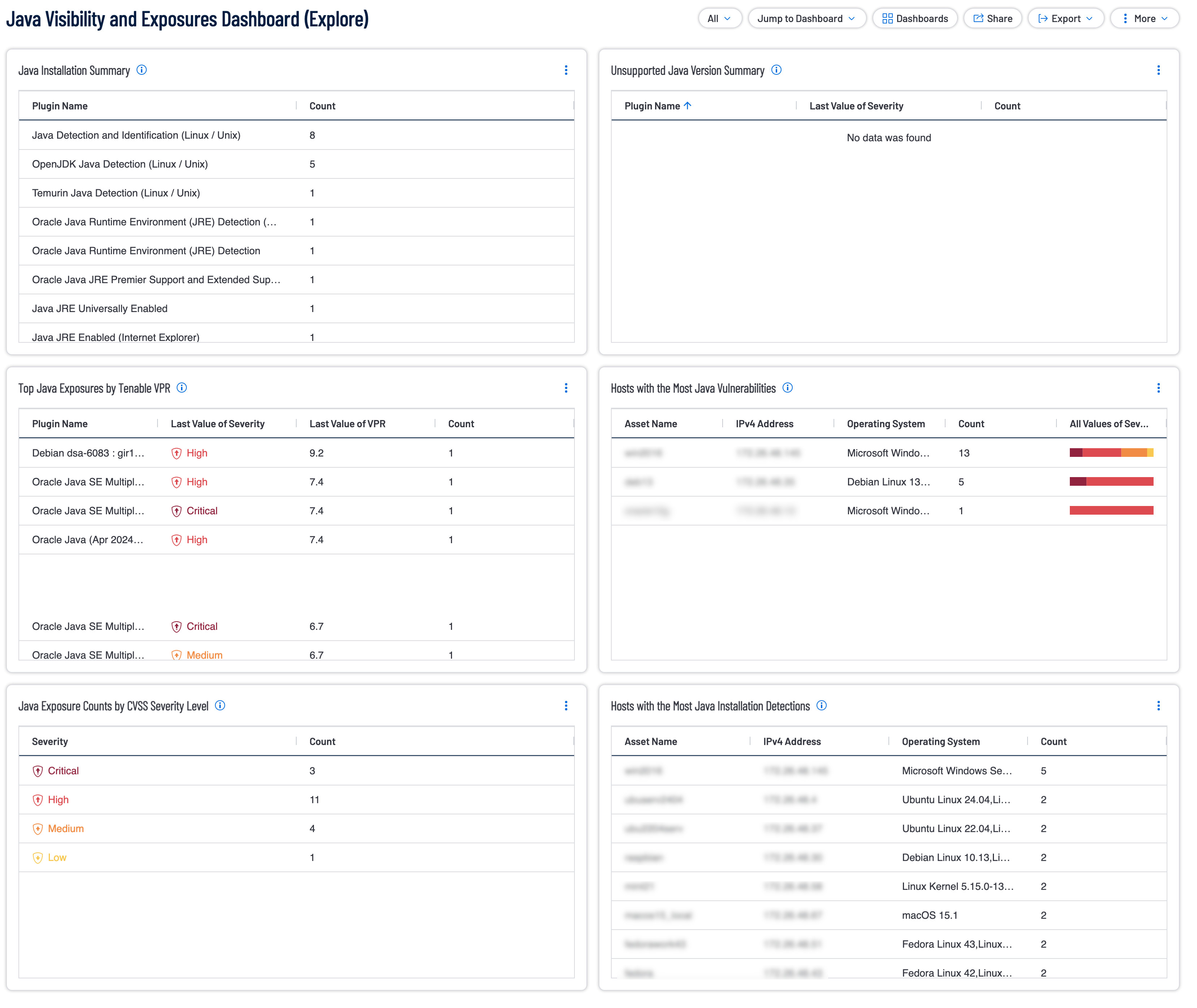This screenshot has width=1197, height=1008.
Task: Click the Dashboards grid icon
Action: tap(888, 18)
